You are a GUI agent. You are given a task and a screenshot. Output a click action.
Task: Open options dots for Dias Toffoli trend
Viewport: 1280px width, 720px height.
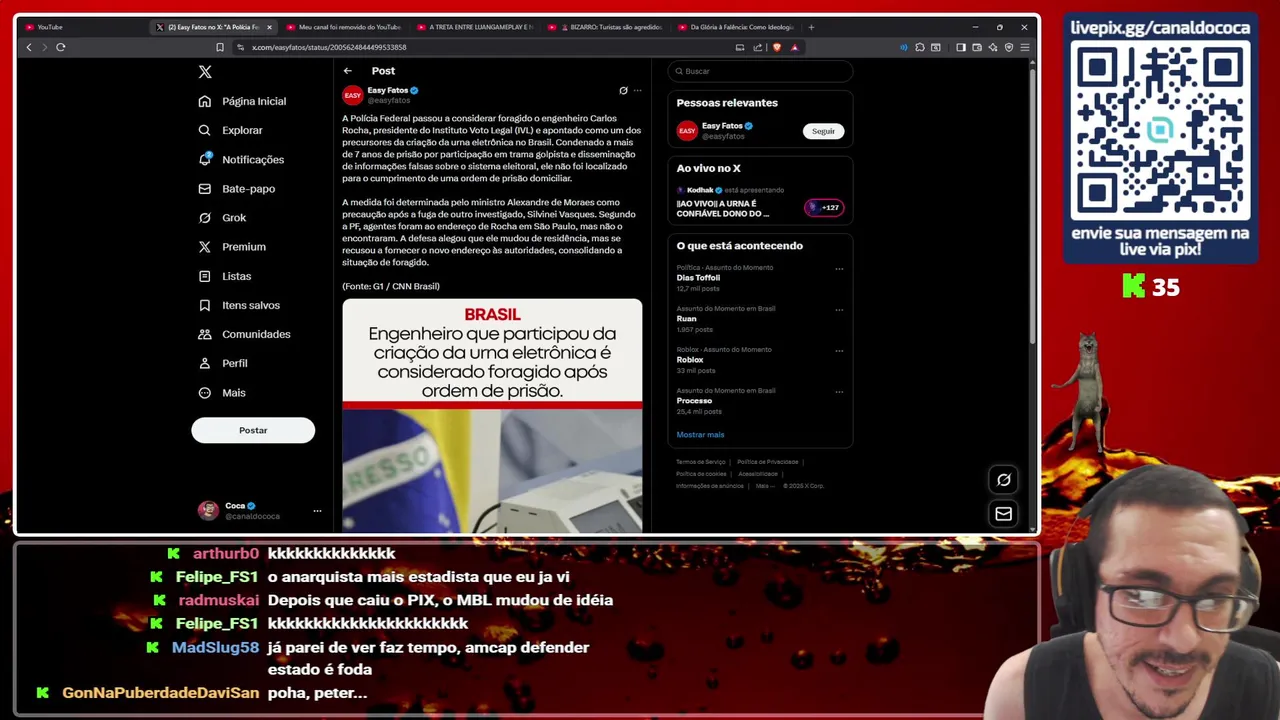[839, 268]
